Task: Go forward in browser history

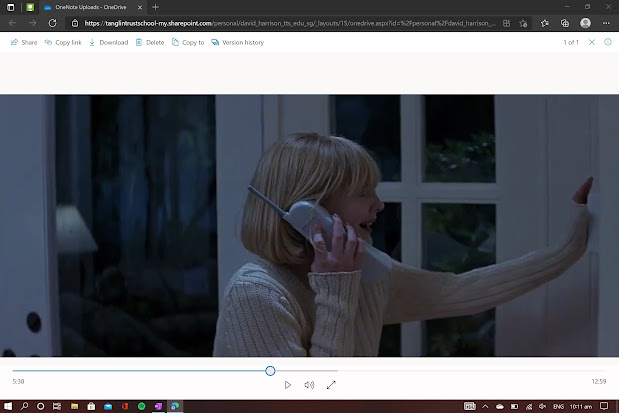Action: [32, 23]
